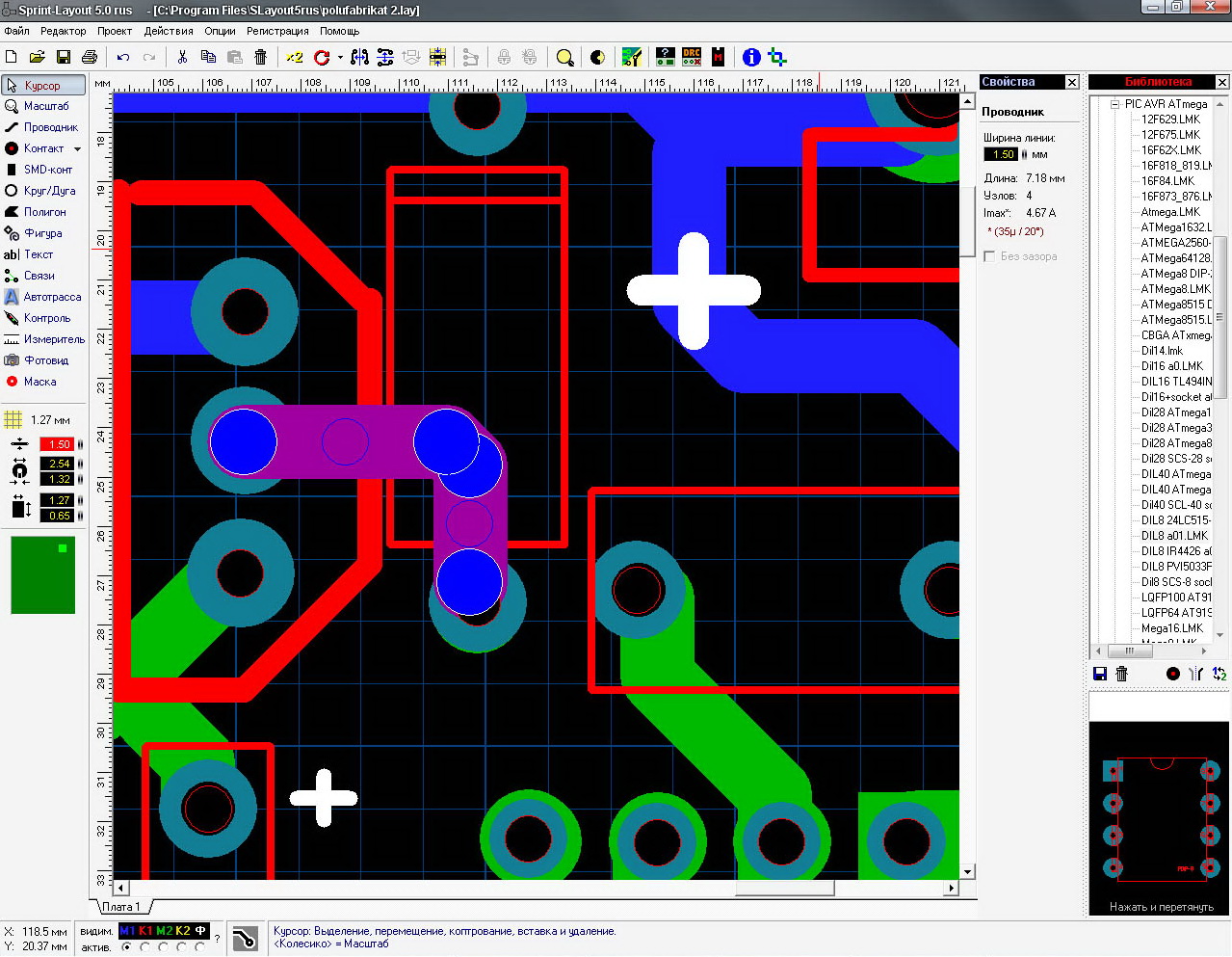Select the M1 active layer radio button
Image resolution: width=1232 pixels, height=957 pixels.
(x=127, y=947)
